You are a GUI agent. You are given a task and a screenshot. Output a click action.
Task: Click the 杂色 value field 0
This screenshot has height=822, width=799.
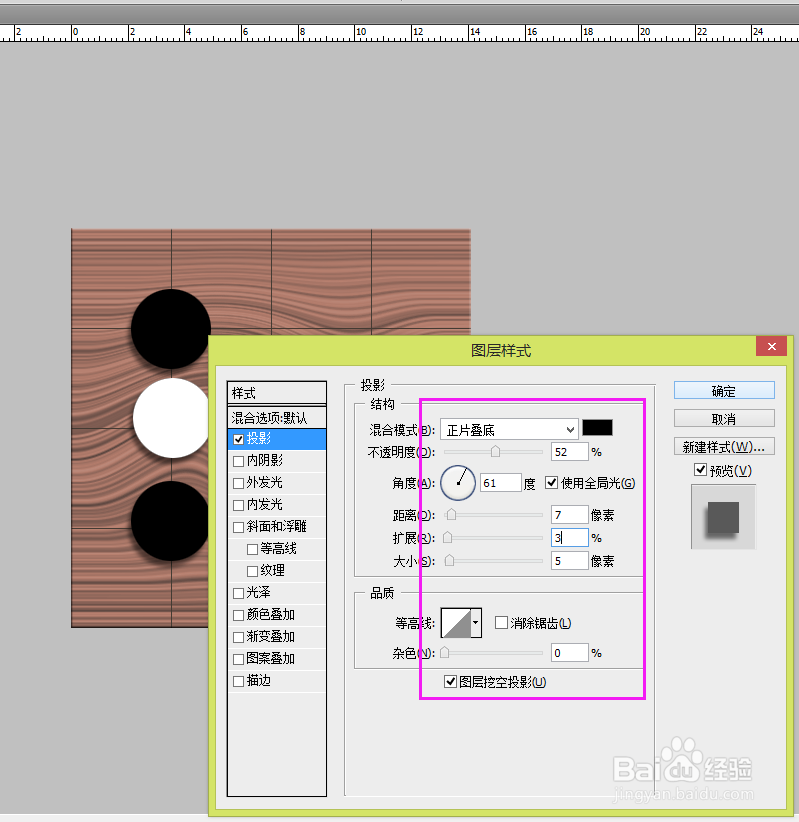click(569, 653)
